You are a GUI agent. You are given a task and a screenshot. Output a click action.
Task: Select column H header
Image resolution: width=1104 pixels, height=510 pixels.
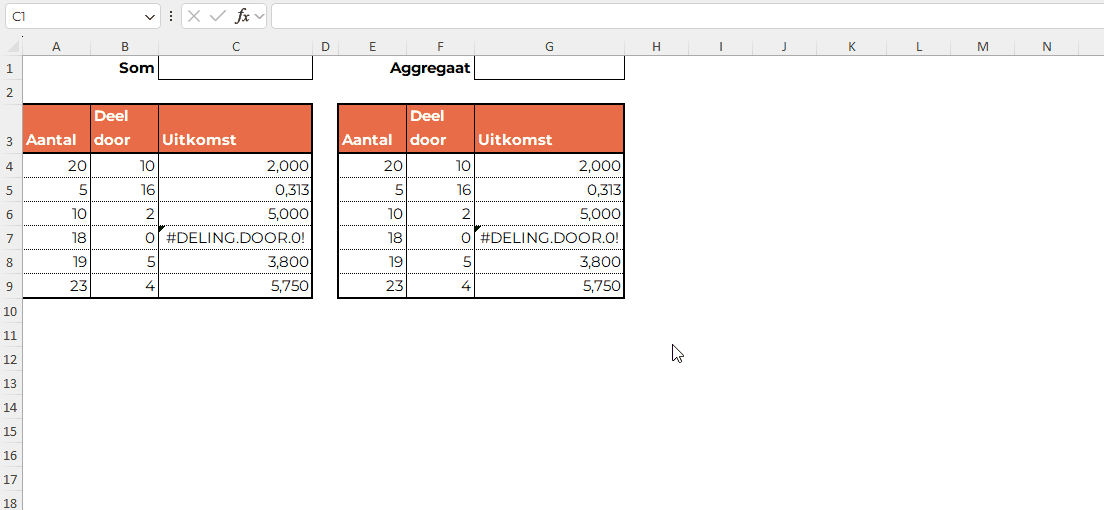click(656, 46)
